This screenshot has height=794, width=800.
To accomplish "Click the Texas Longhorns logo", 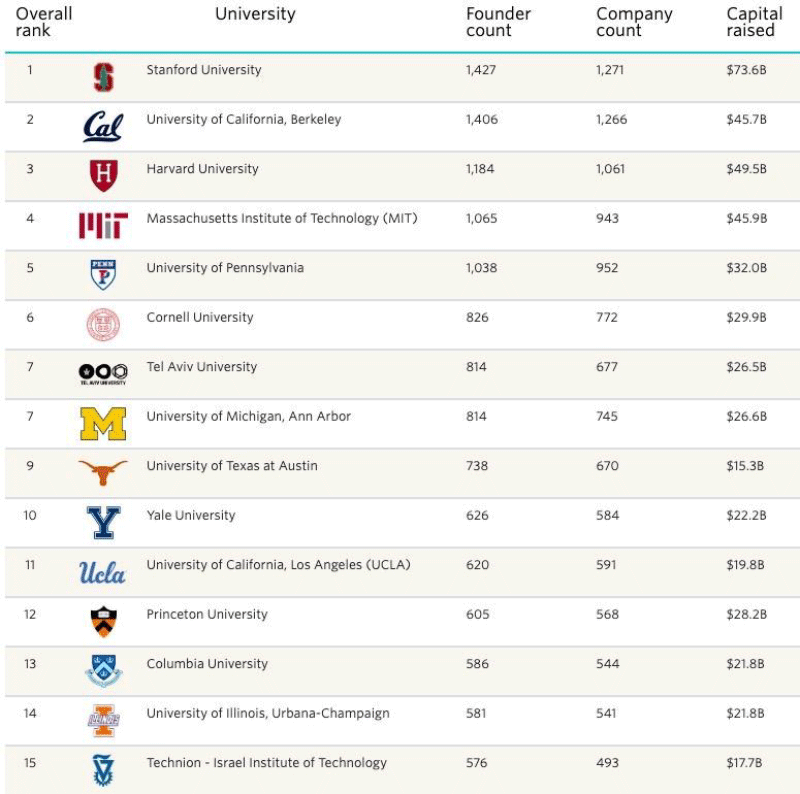I will point(103,472).
